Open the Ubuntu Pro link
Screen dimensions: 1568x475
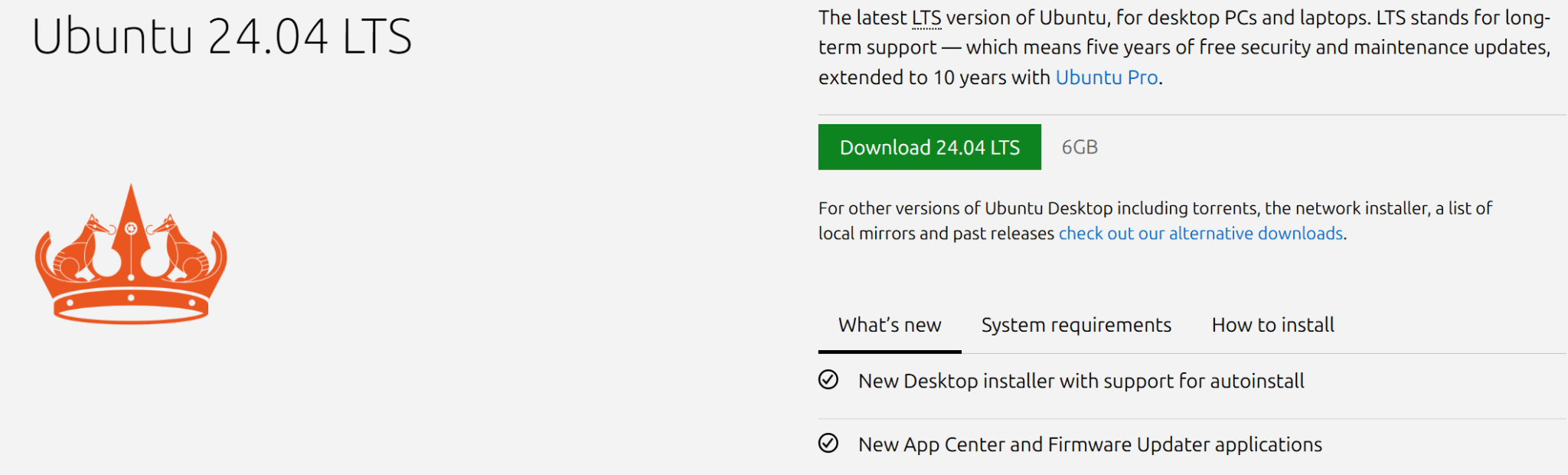(1106, 77)
